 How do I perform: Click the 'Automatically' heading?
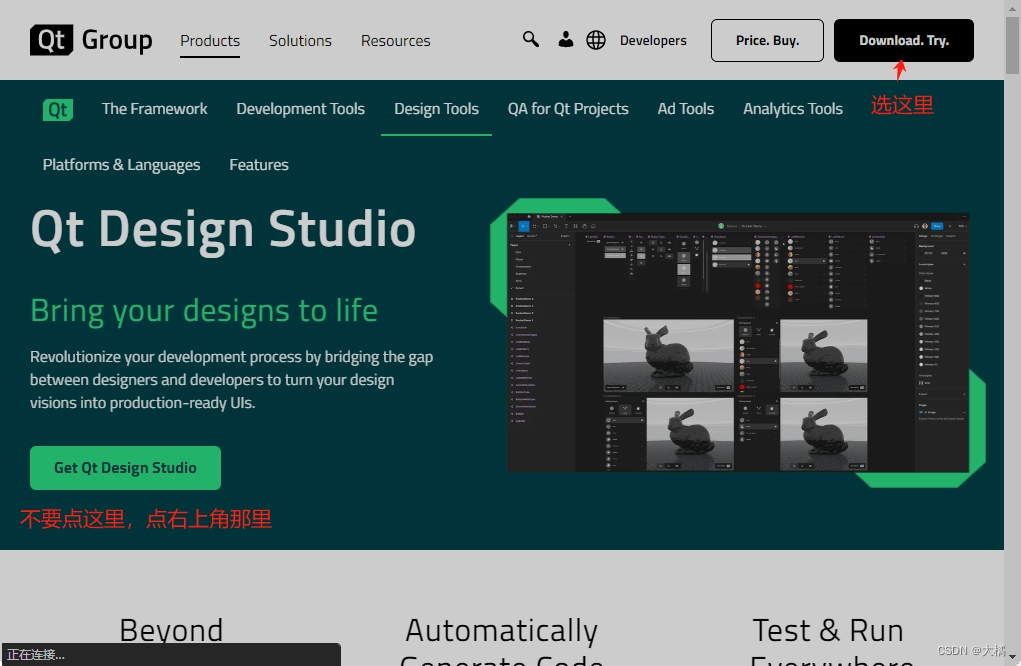501,630
